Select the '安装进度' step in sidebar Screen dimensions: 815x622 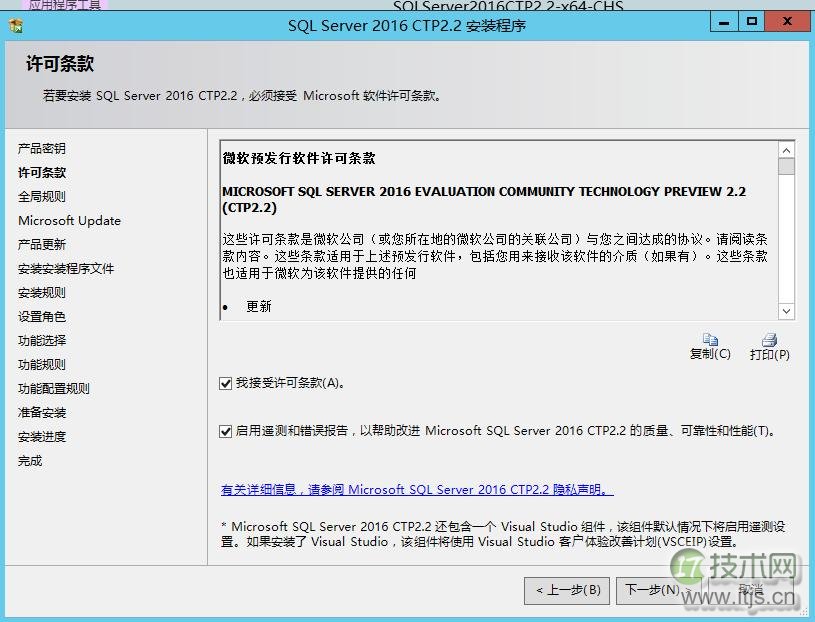tap(42, 436)
